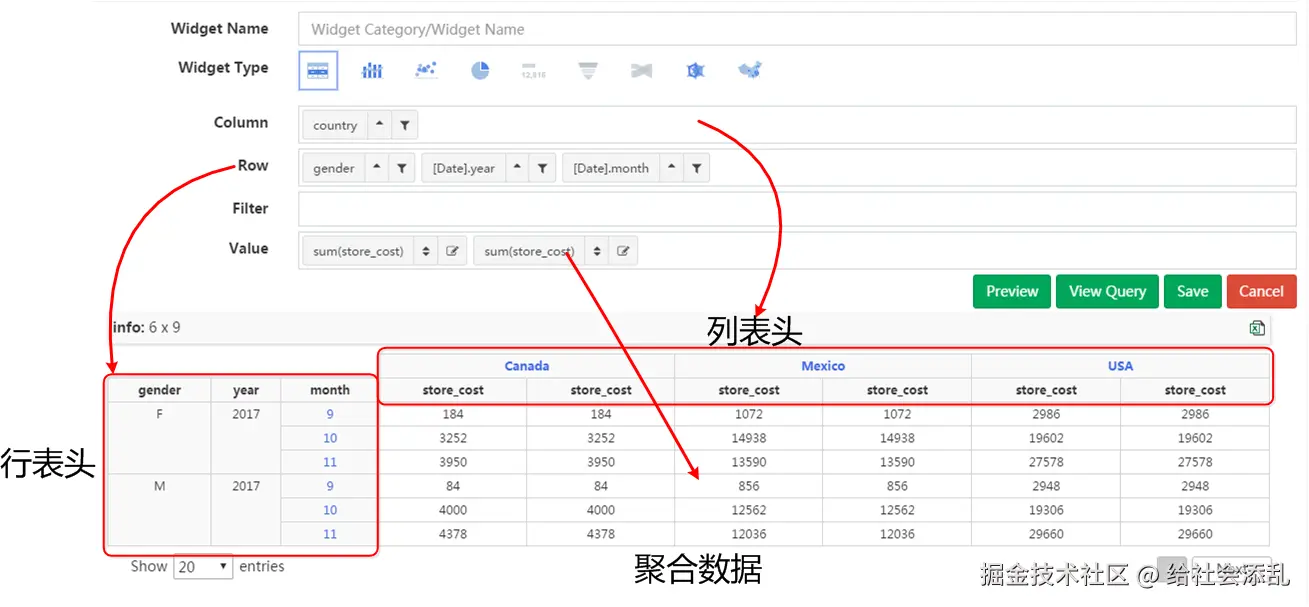Screen dimensions: 1309x607
Task: Click month 9 link in the F group
Action: pos(330,414)
